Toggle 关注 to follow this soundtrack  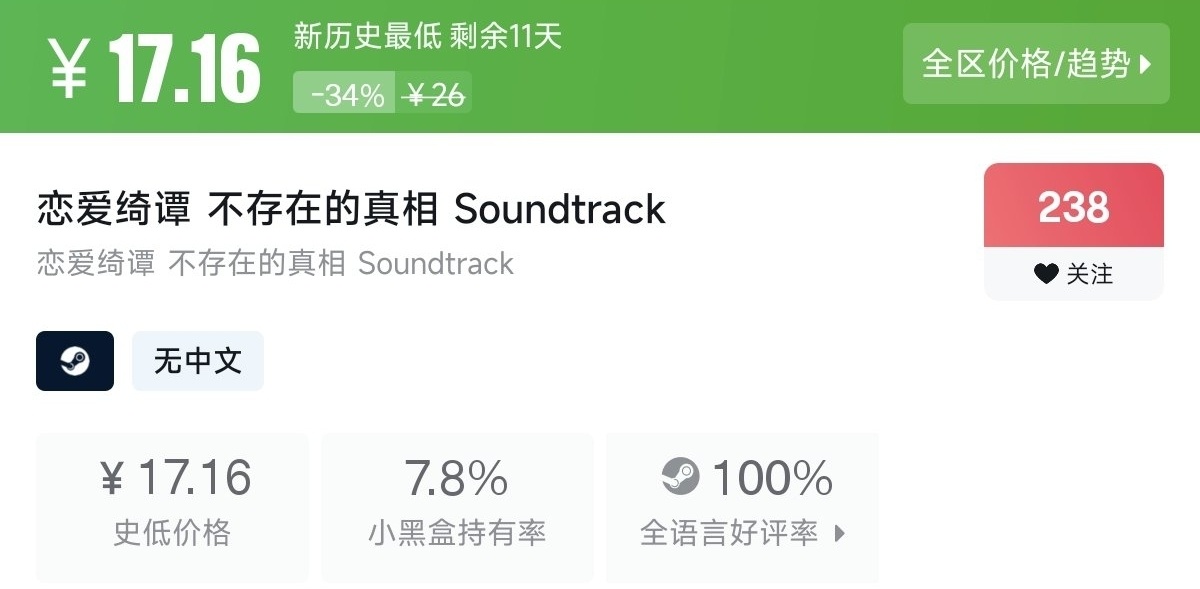click(x=1074, y=274)
